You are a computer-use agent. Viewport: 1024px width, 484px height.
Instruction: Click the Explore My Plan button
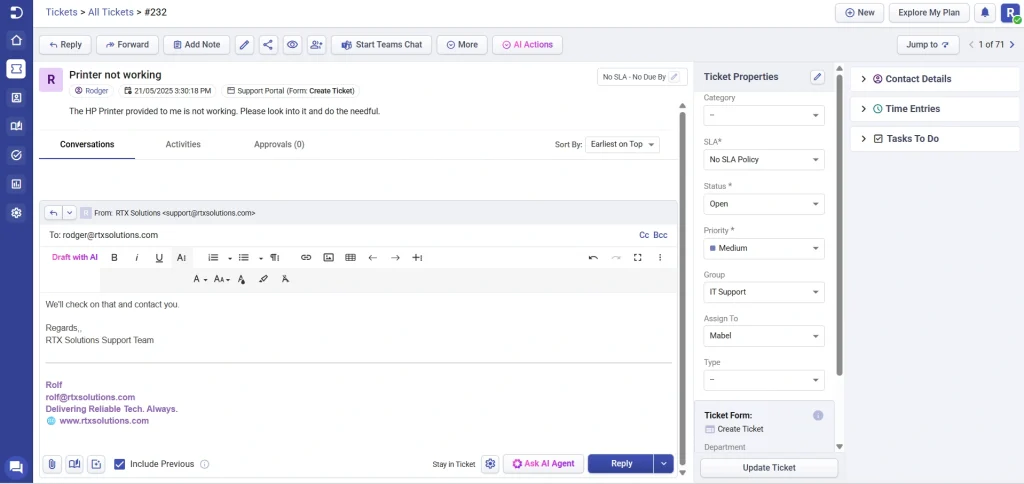(929, 12)
